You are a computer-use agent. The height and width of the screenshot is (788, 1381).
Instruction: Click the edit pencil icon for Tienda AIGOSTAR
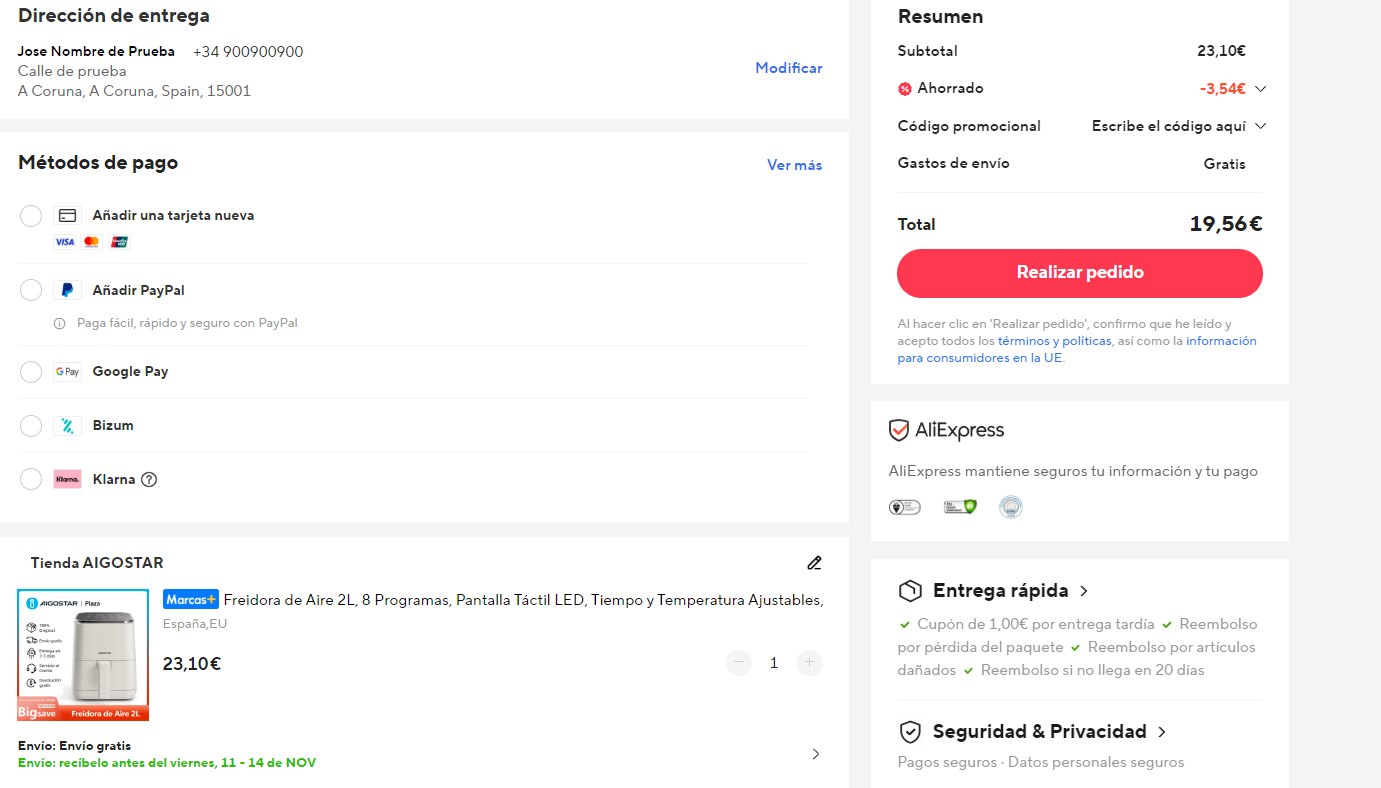814,563
